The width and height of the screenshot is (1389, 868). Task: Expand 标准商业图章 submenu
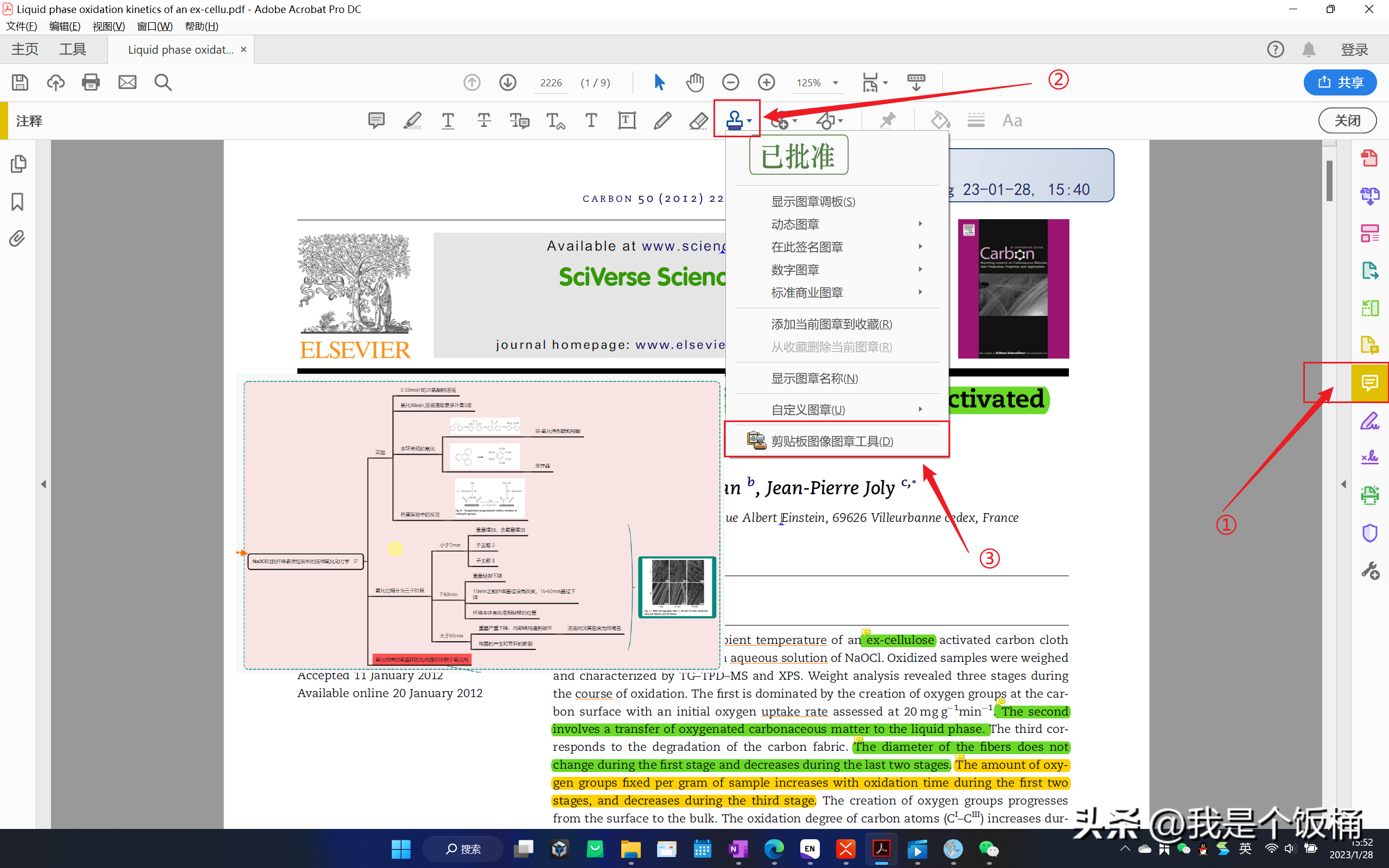pyautogui.click(x=920, y=292)
